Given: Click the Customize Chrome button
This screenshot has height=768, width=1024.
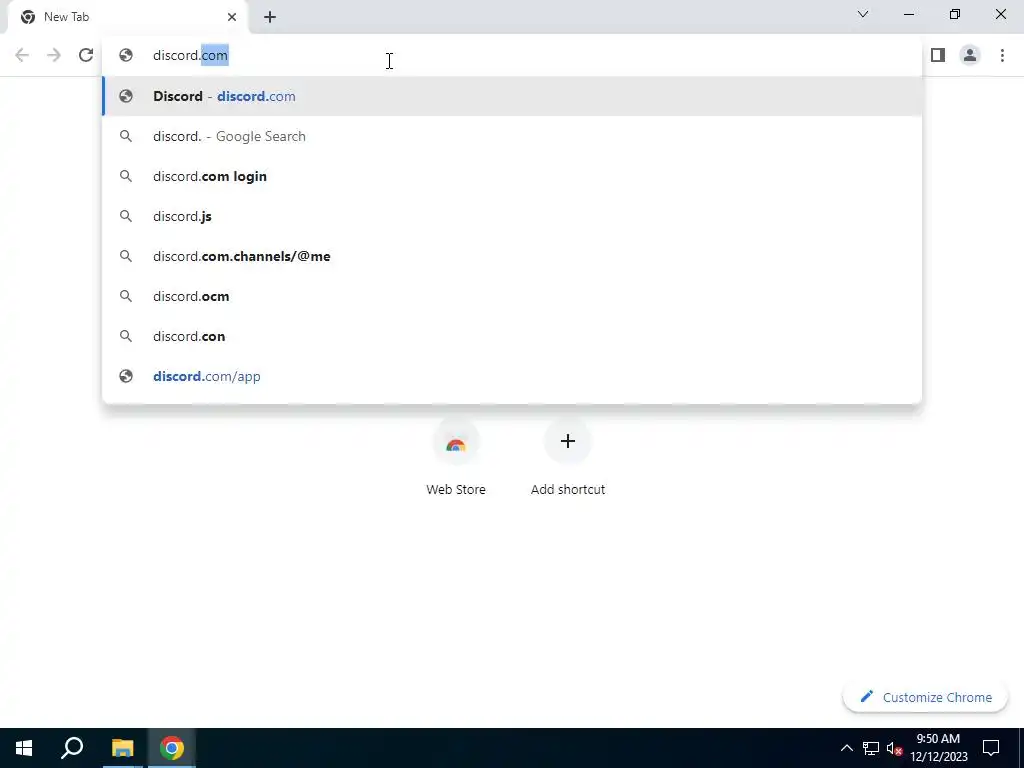Looking at the screenshot, I should (x=925, y=697).
